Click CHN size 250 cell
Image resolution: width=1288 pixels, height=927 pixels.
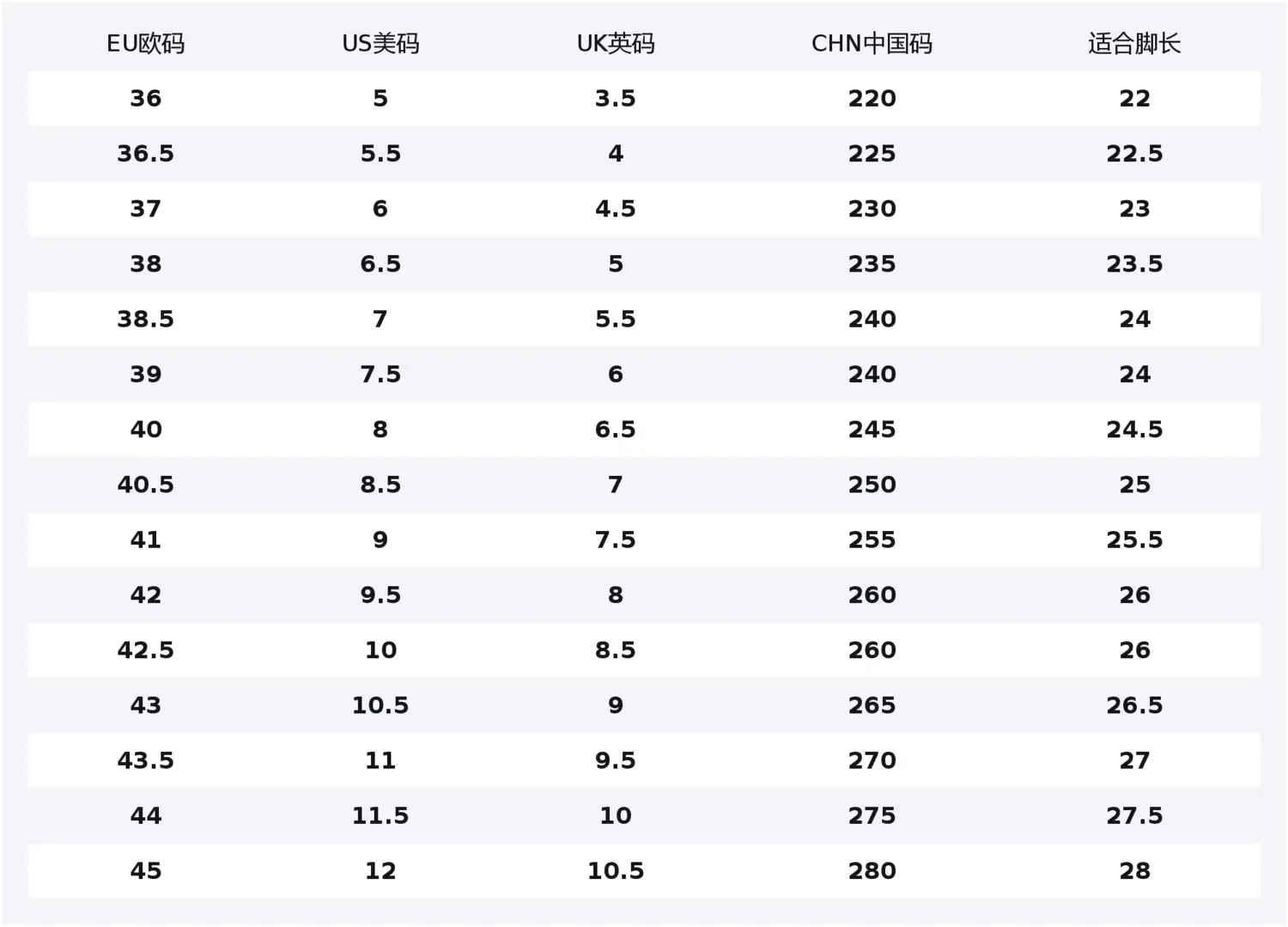[872, 485]
